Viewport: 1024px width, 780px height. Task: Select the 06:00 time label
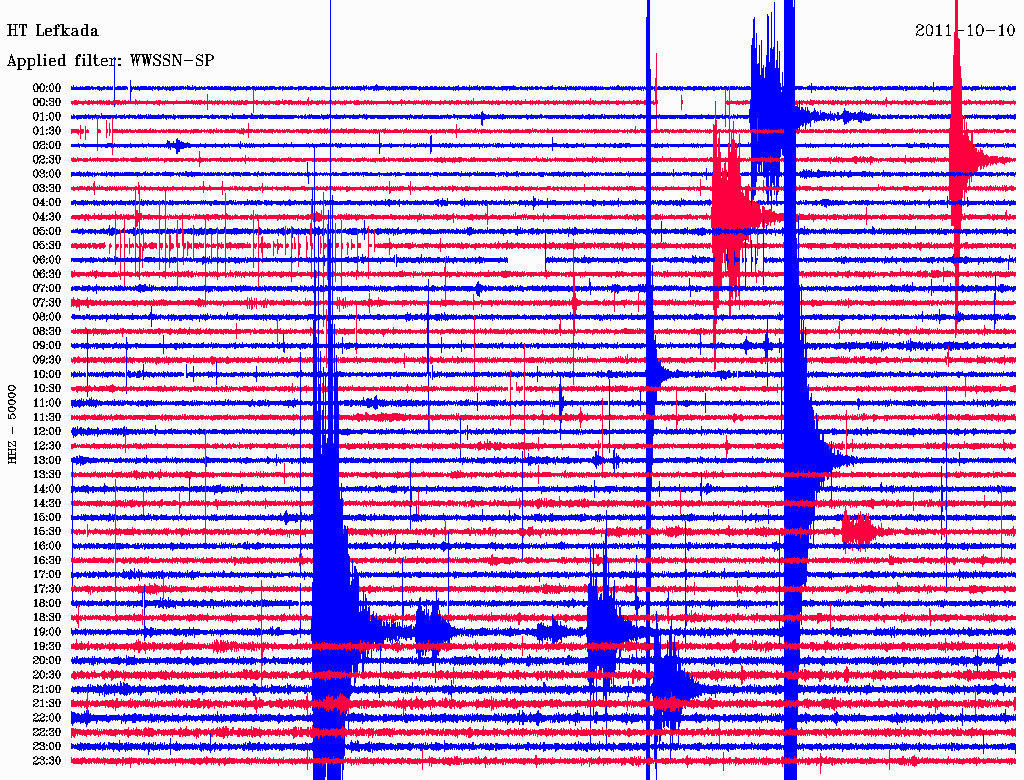click(x=47, y=259)
